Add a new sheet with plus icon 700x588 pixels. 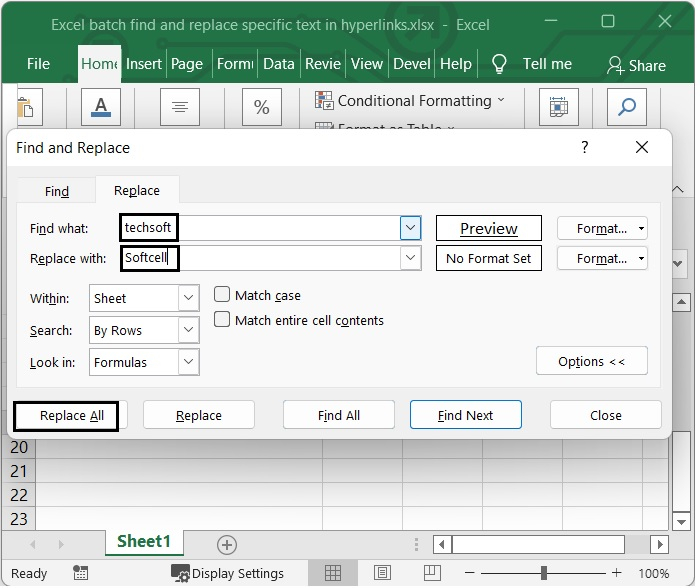pos(227,545)
